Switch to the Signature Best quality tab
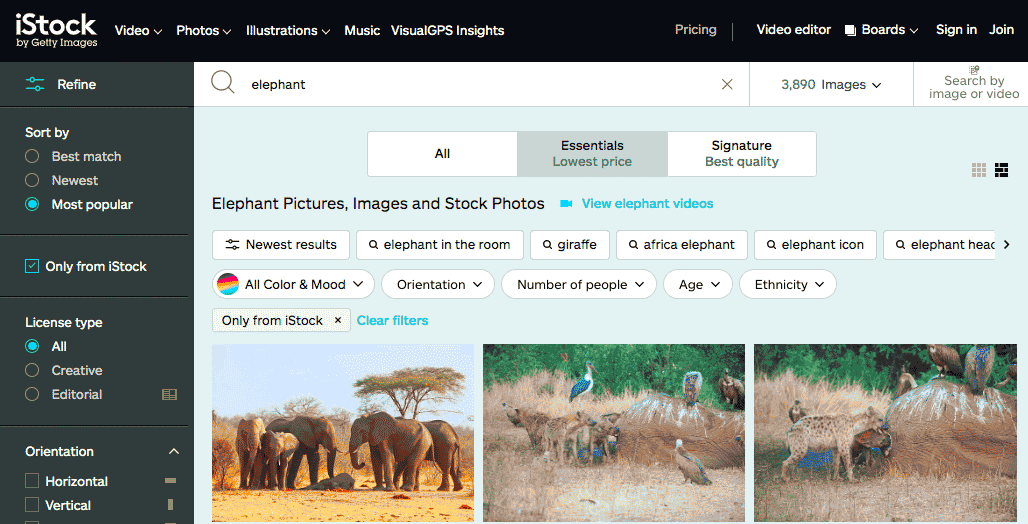Screen dimensions: 1028x524 tap(741, 154)
